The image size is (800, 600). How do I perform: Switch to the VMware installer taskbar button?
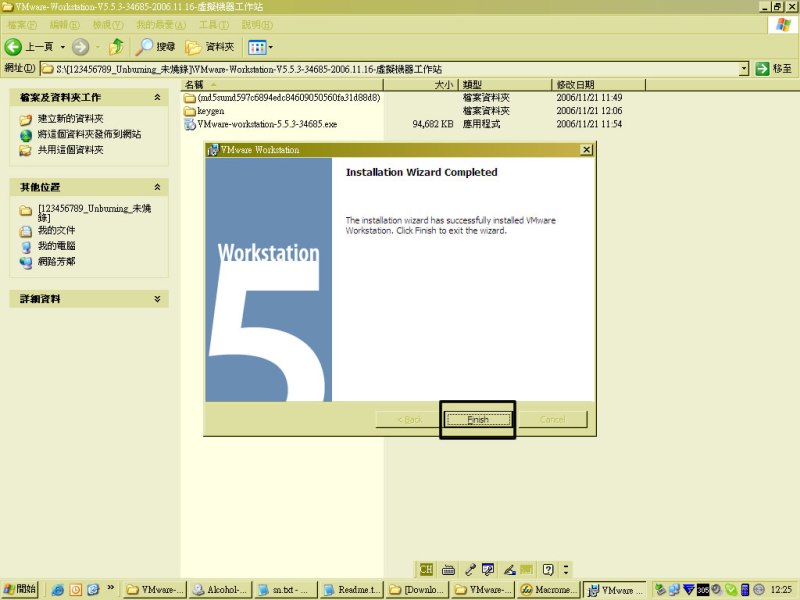point(615,590)
